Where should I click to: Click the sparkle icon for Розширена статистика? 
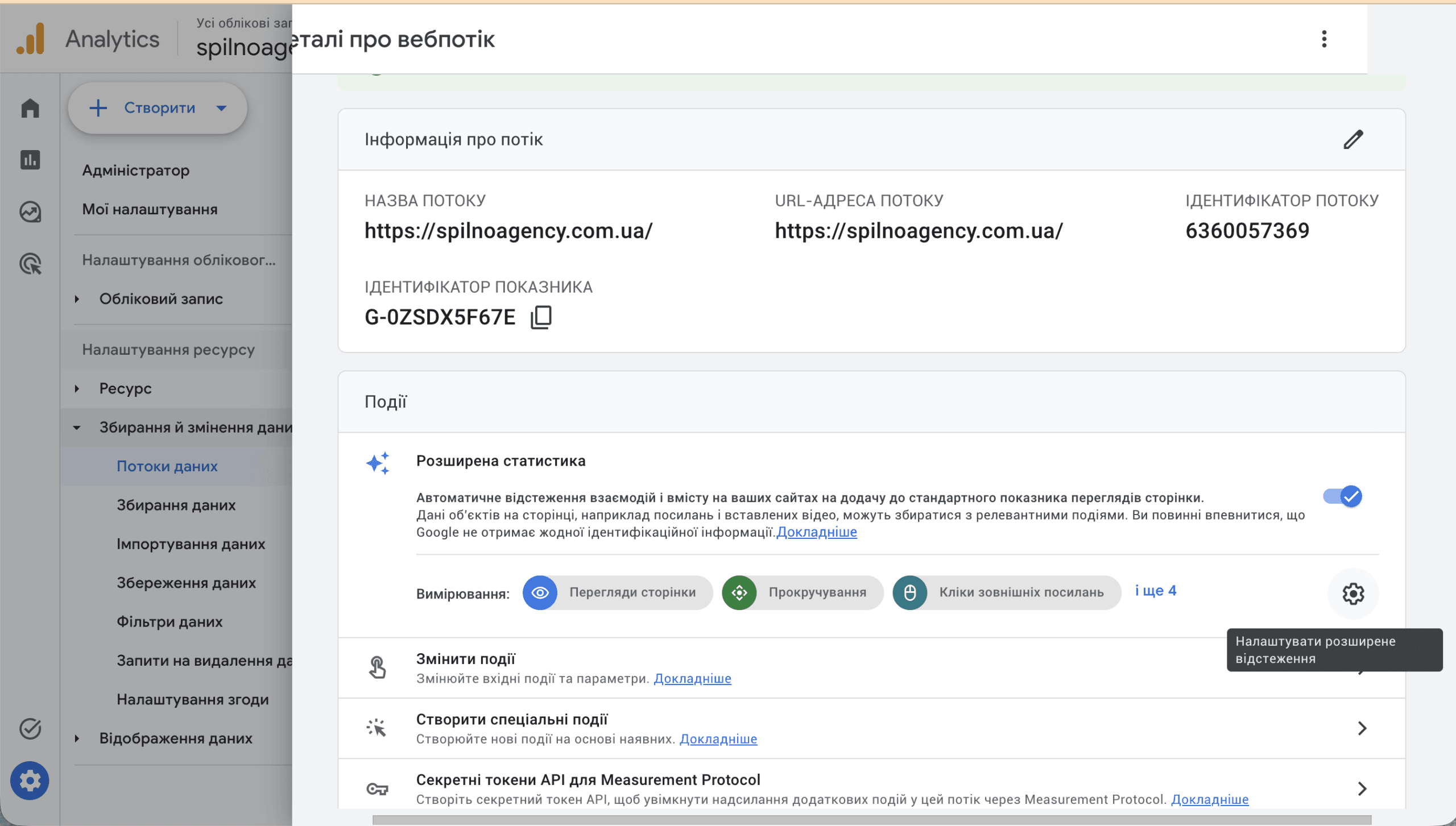pyautogui.click(x=378, y=463)
